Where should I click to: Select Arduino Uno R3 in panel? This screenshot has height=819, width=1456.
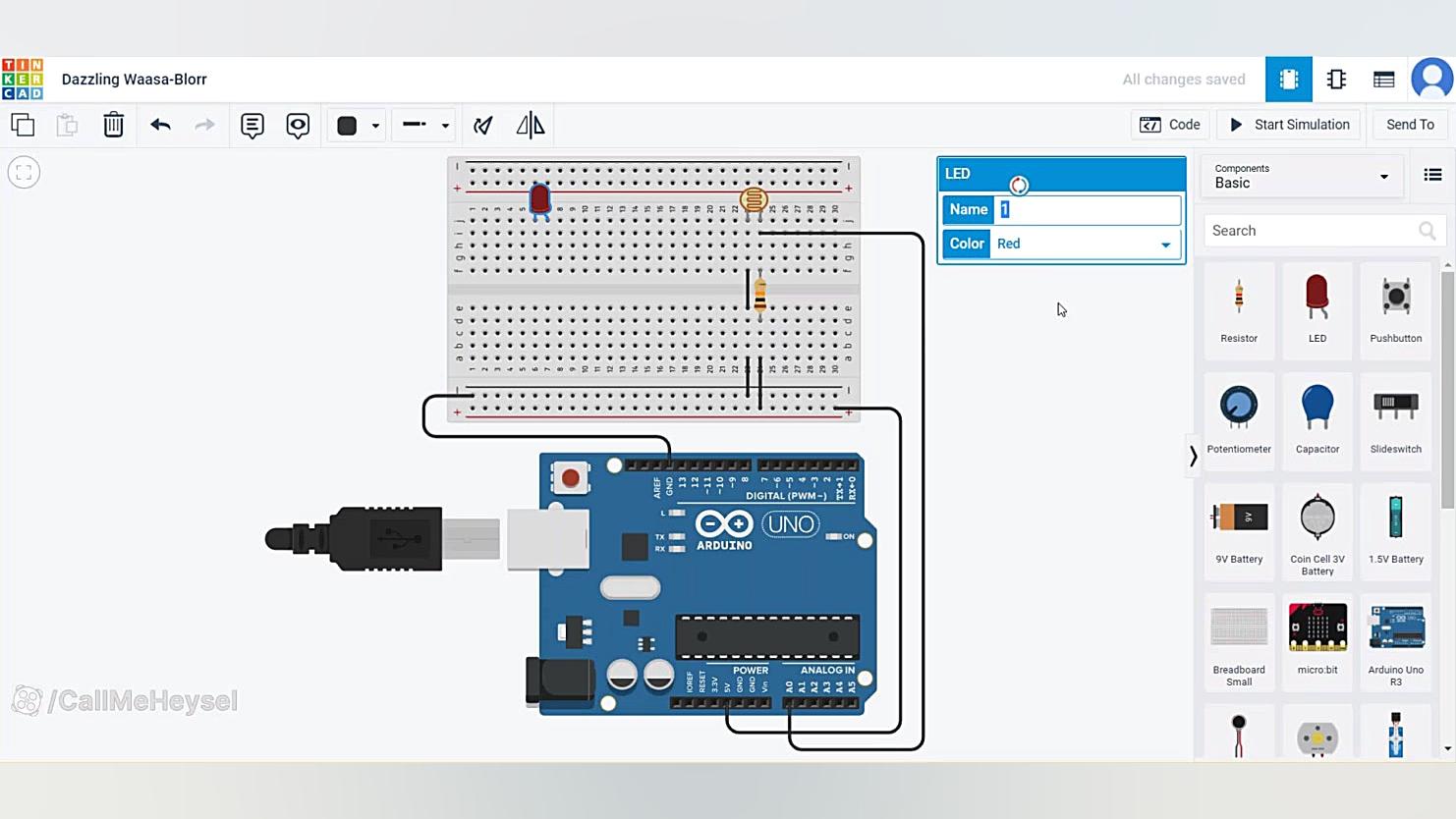coord(1396,643)
